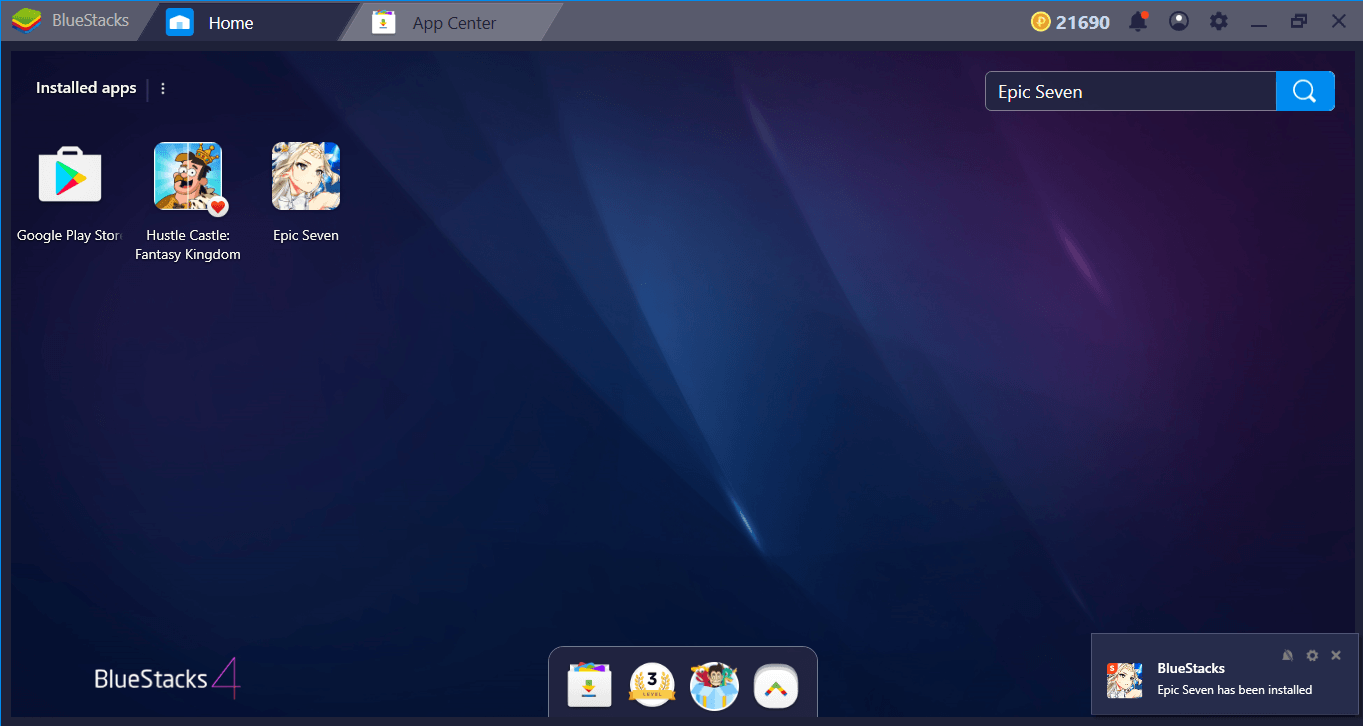
Task: Open the coin balance 21690
Action: [x=1070, y=21]
